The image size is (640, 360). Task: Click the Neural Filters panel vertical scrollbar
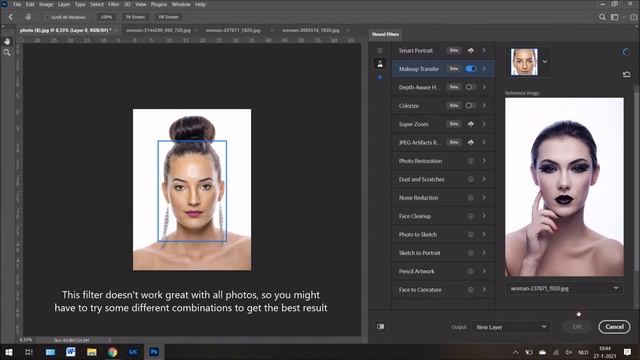636,180
